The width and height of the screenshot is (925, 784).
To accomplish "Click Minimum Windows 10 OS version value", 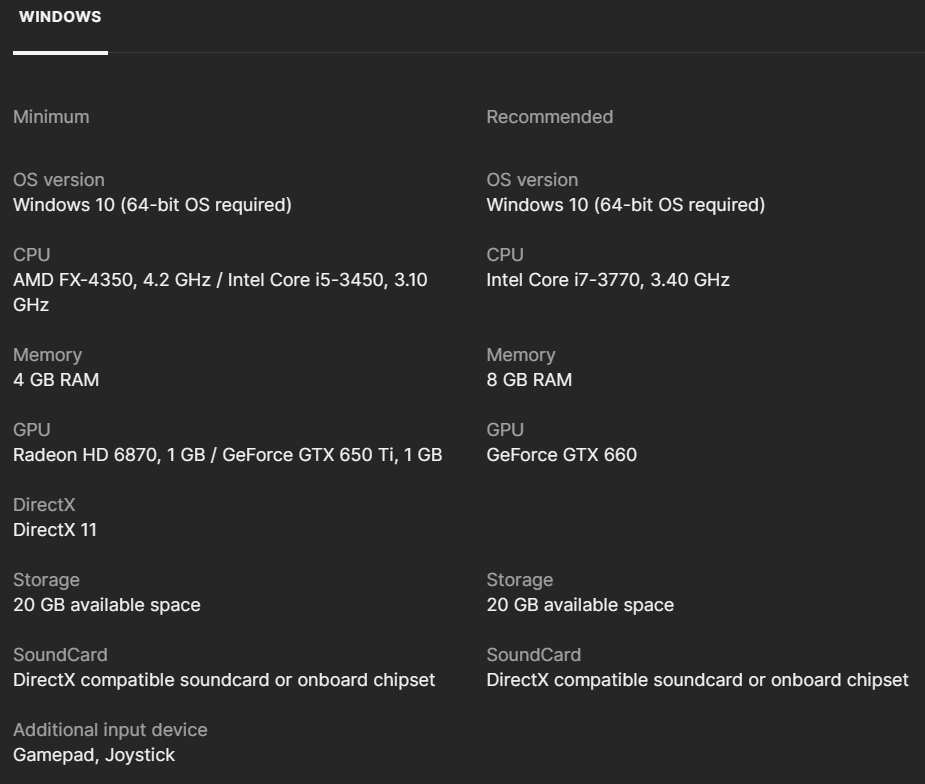I will (x=152, y=205).
